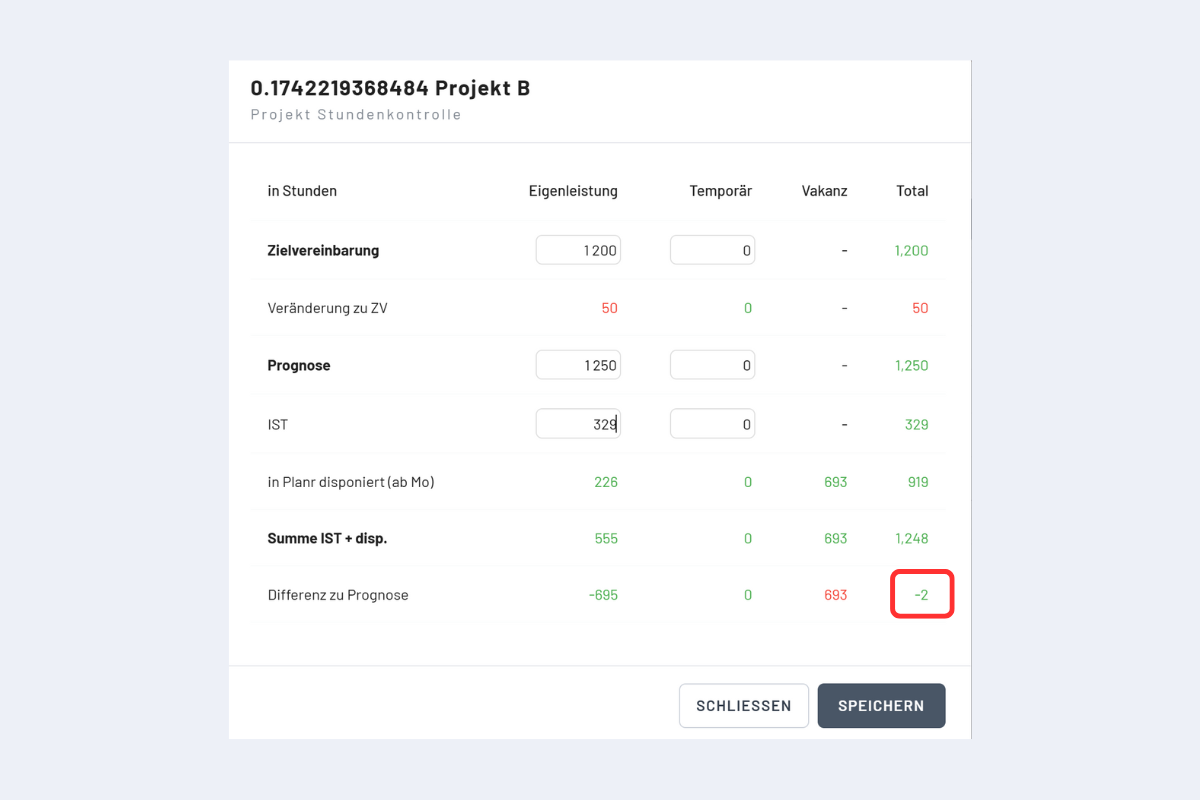
Task: Click the in Planr disponiert total 919
Action: click(916, 482)
